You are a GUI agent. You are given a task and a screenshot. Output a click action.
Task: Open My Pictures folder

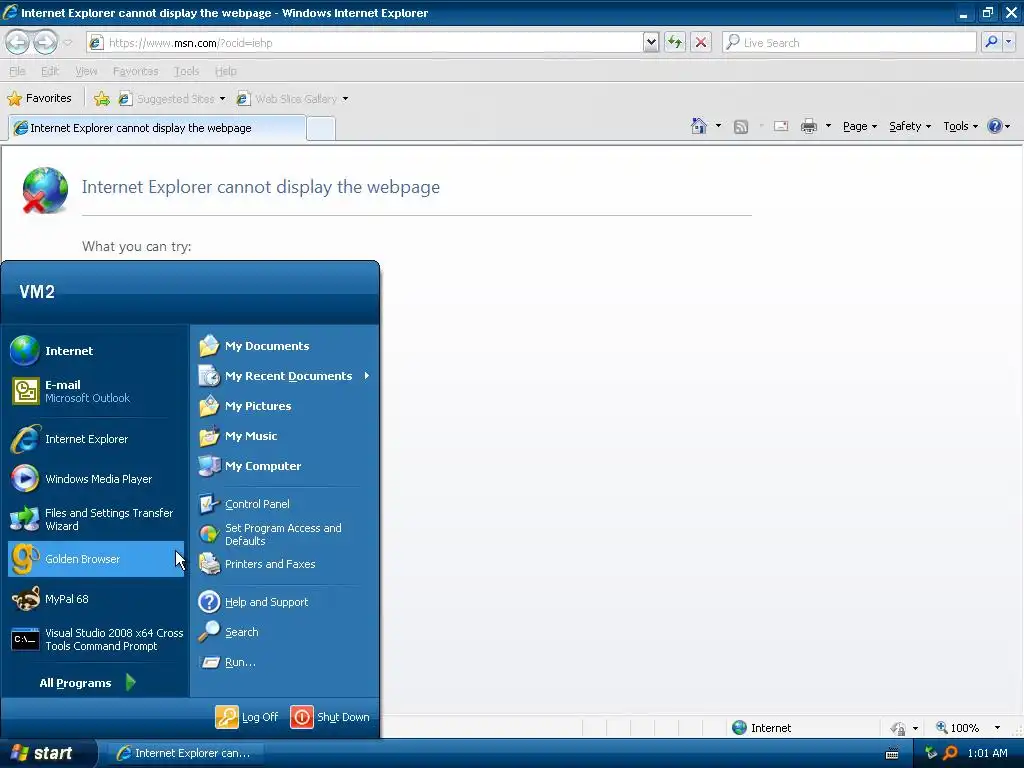285,406
